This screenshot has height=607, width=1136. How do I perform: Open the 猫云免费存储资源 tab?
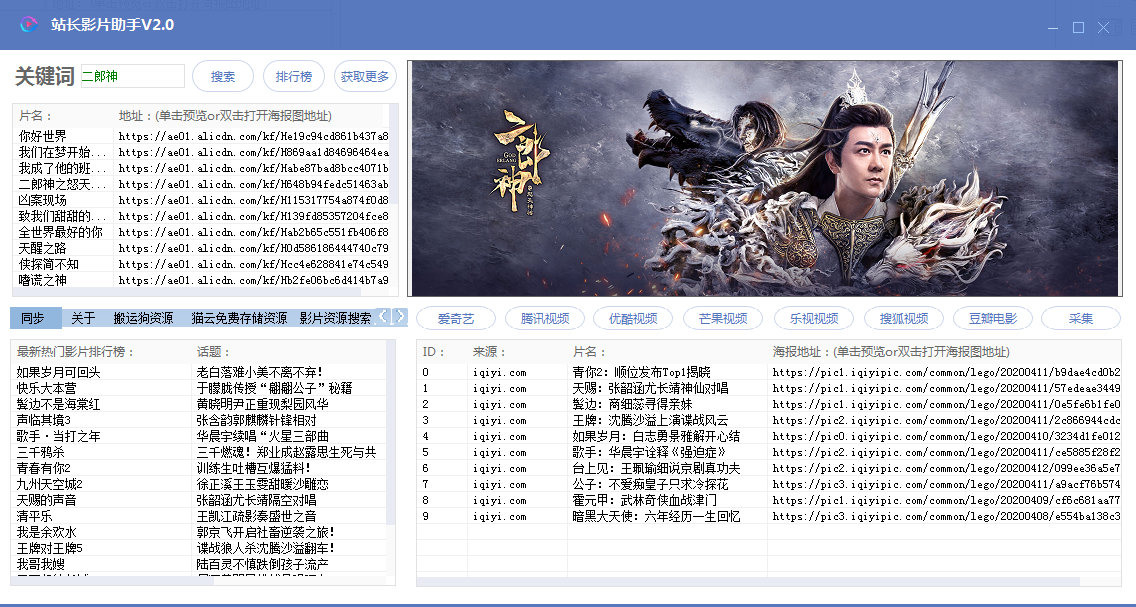pos(239,318)
